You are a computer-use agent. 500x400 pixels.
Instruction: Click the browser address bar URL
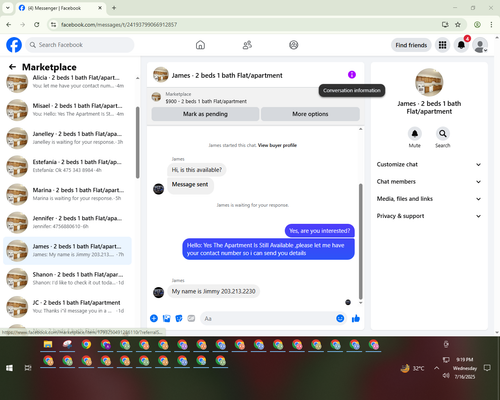[x=119, y=25]
